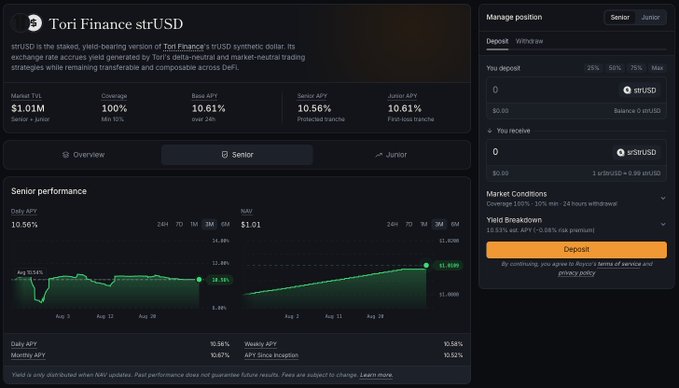
Task: Open the Learn more link in disclaimer
Action: 376,375
